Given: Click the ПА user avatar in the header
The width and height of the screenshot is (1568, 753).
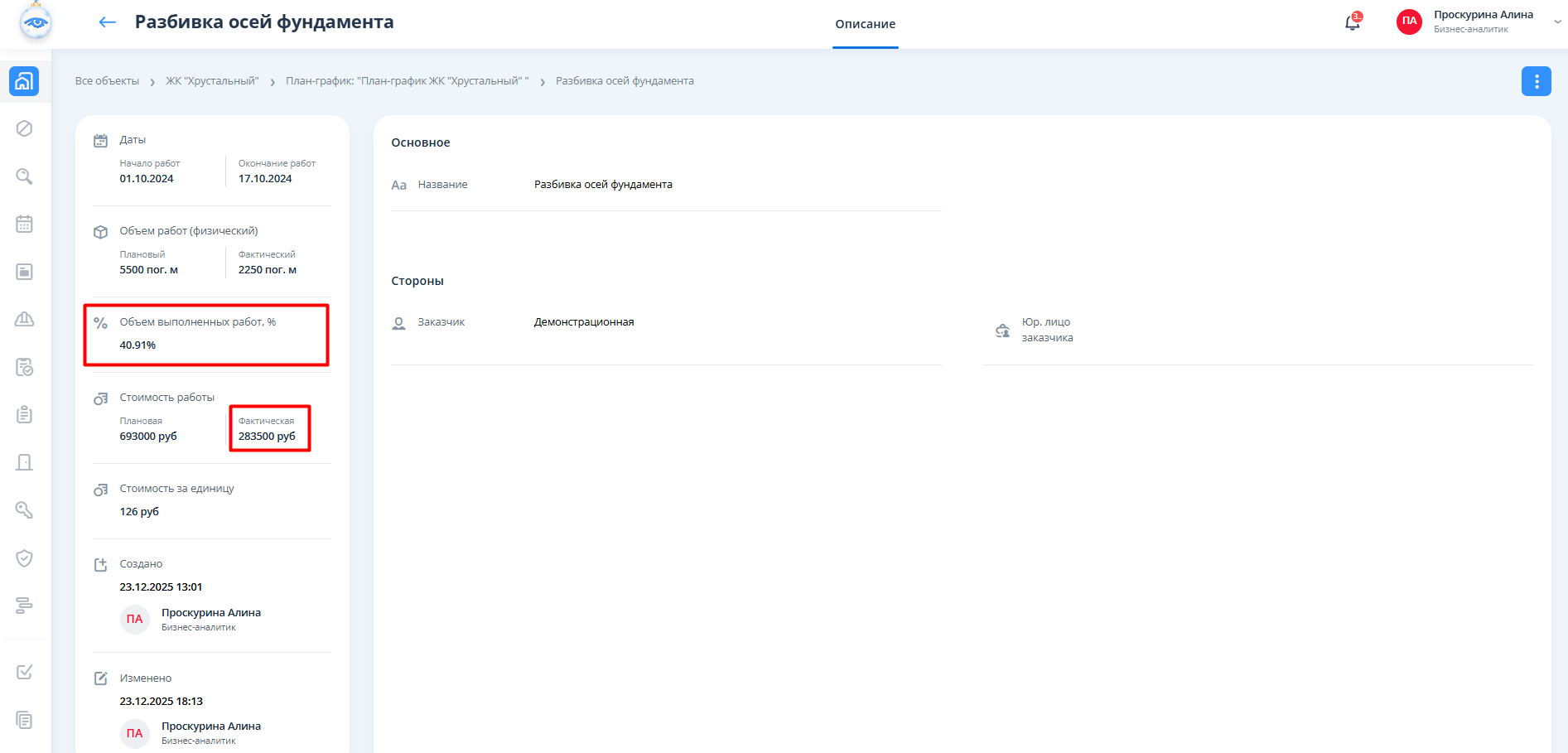Looking at the screenshot, I should (x=1409, y=22).
